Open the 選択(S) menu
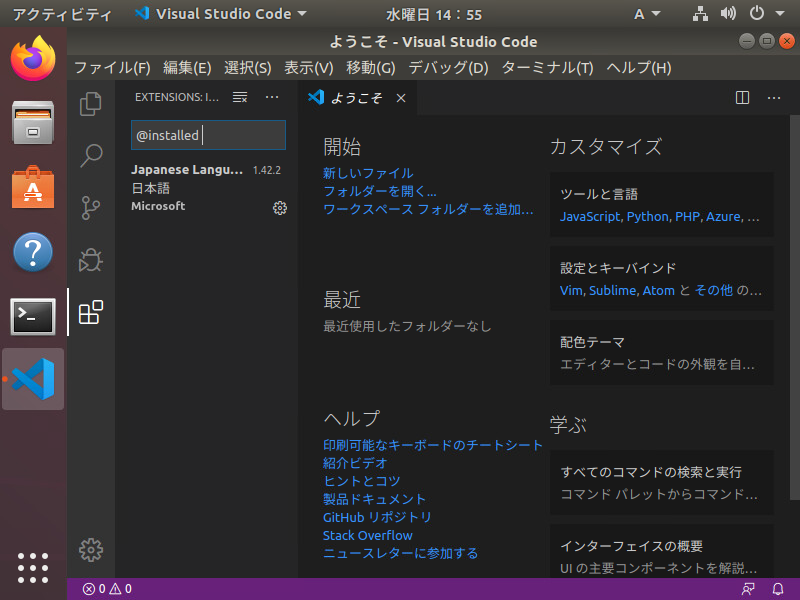The image size is (800, 600). coord(247,68)
